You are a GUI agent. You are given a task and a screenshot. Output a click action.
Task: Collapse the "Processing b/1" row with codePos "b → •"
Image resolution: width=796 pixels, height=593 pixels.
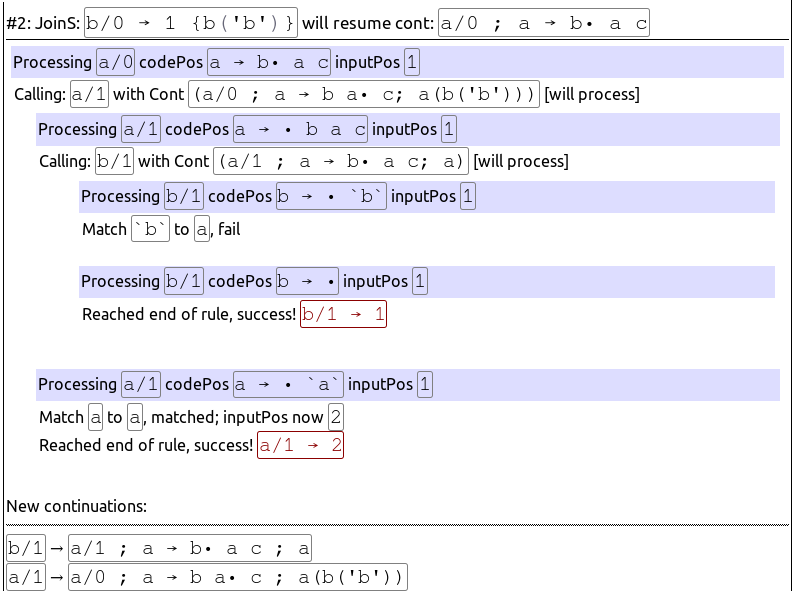(426, 282)
